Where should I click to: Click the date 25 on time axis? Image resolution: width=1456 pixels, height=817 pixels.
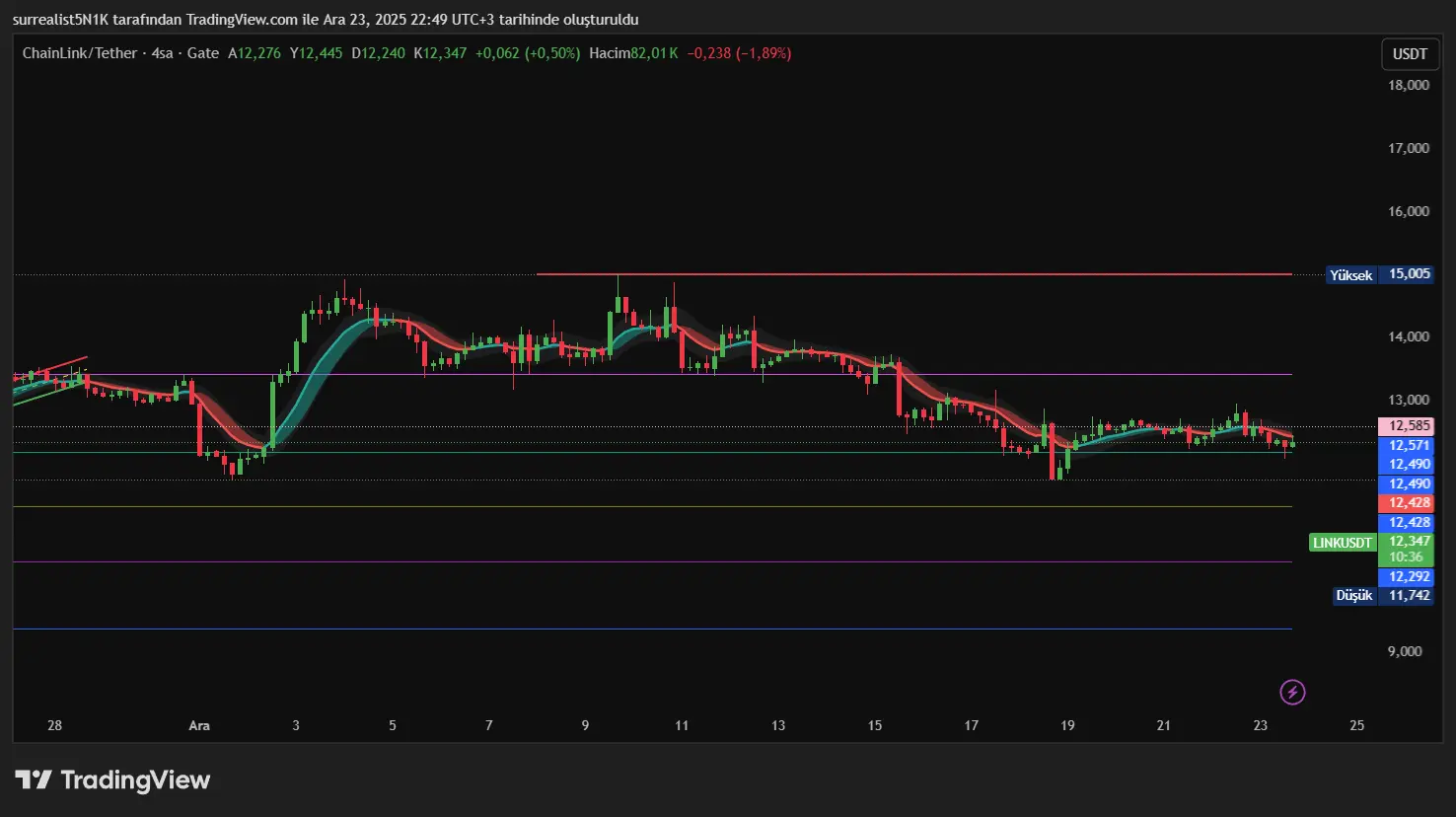[1357, 726]
